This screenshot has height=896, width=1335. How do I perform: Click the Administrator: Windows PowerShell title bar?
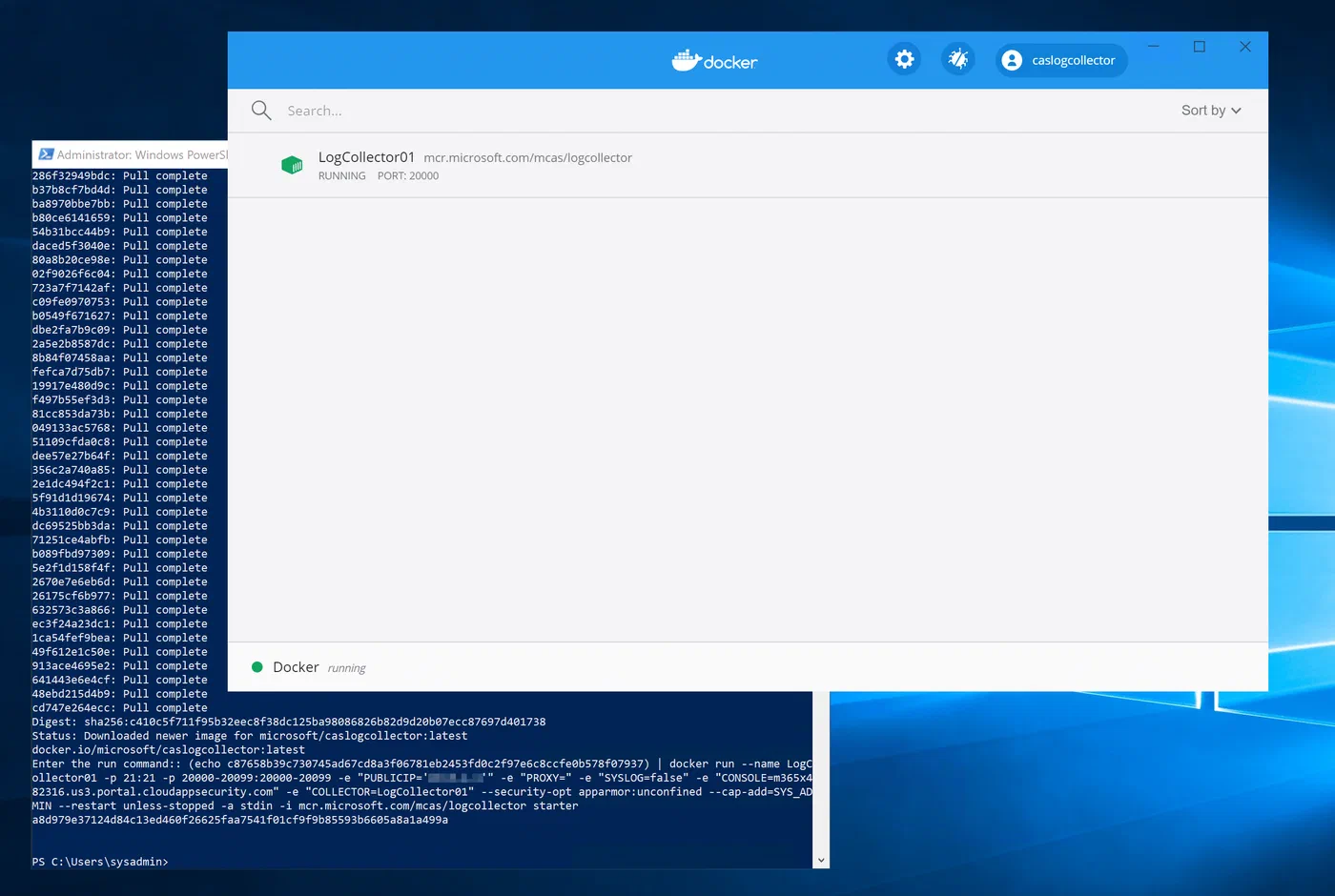click(x=131, y=154)
